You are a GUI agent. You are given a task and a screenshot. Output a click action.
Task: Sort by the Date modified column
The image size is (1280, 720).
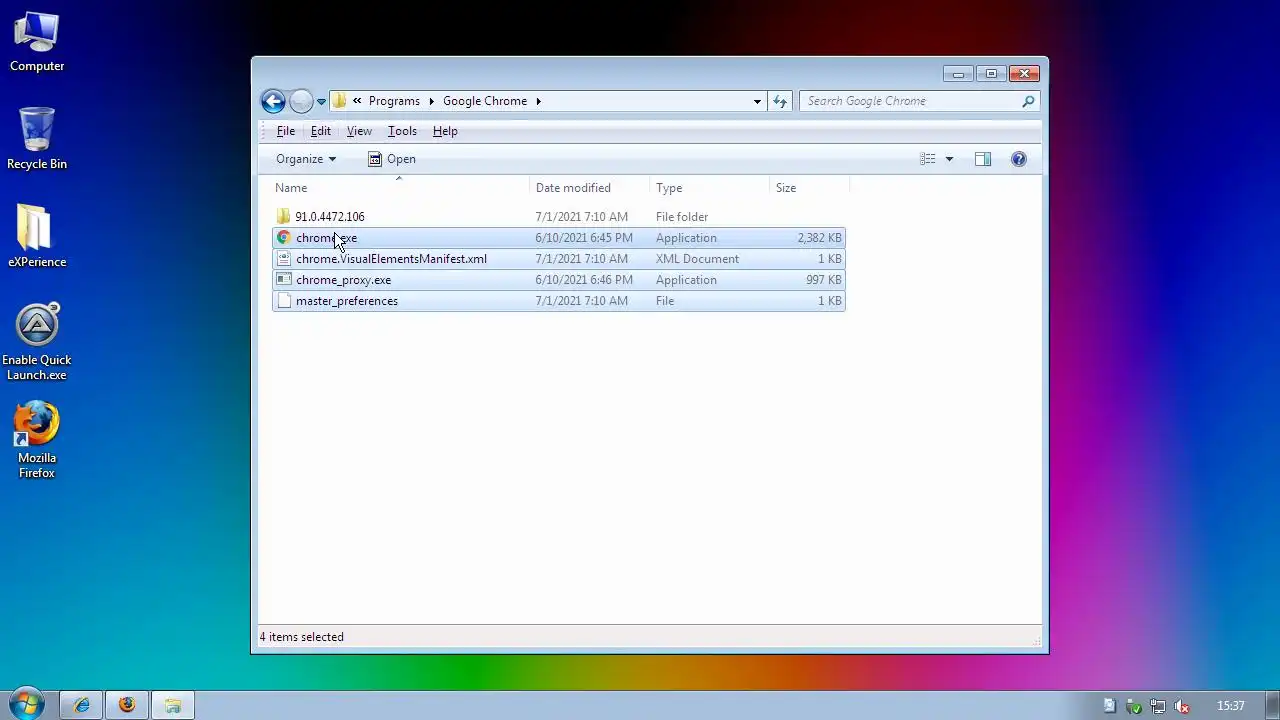[x=590, y=188]
